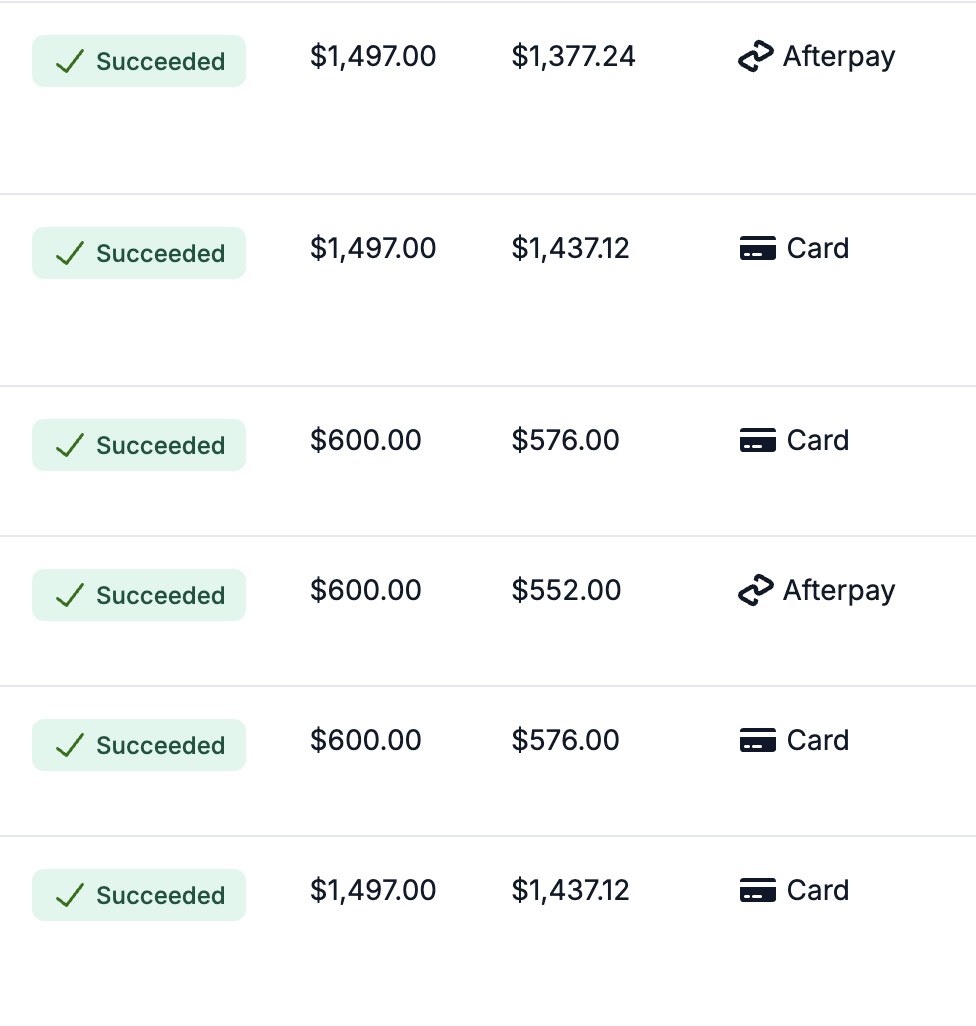The width and height of the screenshot is (976, 1026).
Task: Click Card icon in the last payment row
Action: pyautogui.click(x=758, y=891)
